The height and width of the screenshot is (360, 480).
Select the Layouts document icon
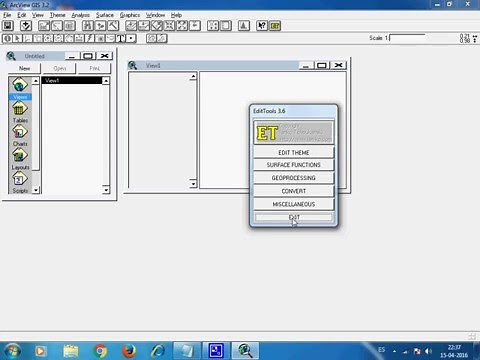click(20, 159)
